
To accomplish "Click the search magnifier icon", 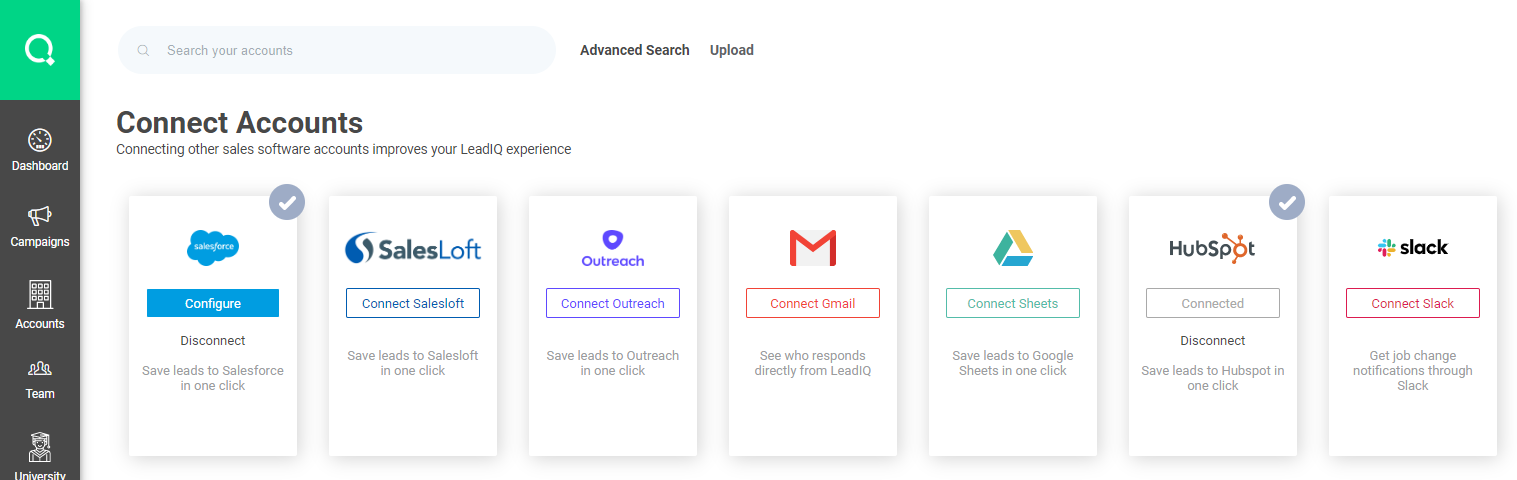I will pyautogui.click(x=144, y=51).
